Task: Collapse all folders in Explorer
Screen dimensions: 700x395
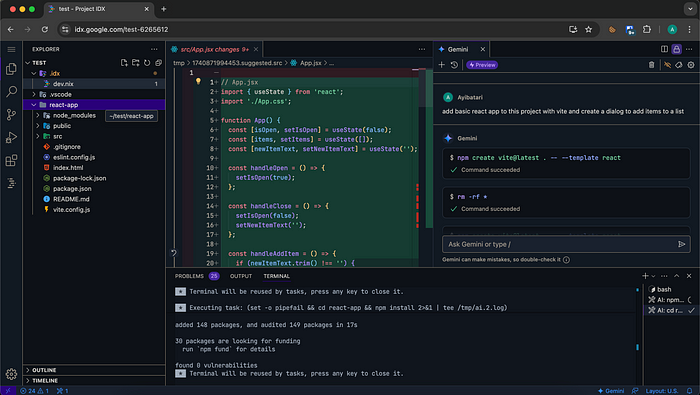Action: coord(158,63)
